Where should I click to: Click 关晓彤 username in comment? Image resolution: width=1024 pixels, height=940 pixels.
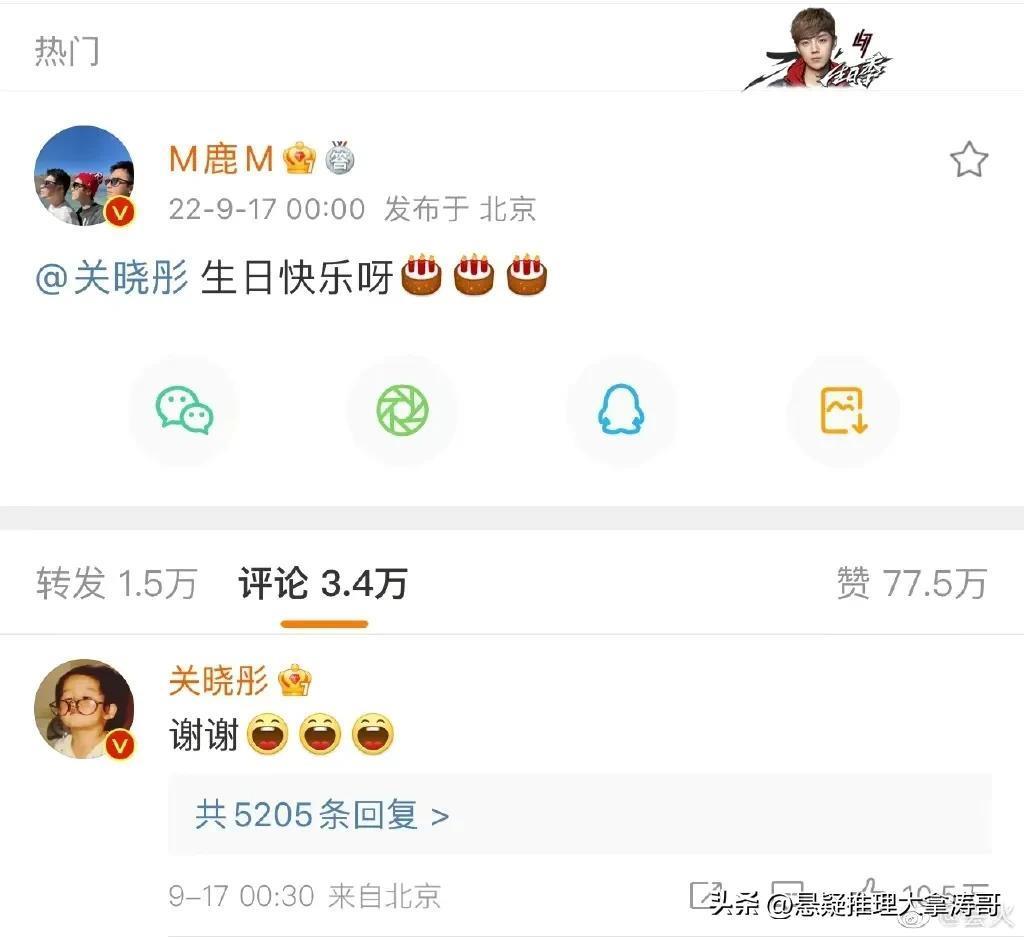click(x=218, y=681)
